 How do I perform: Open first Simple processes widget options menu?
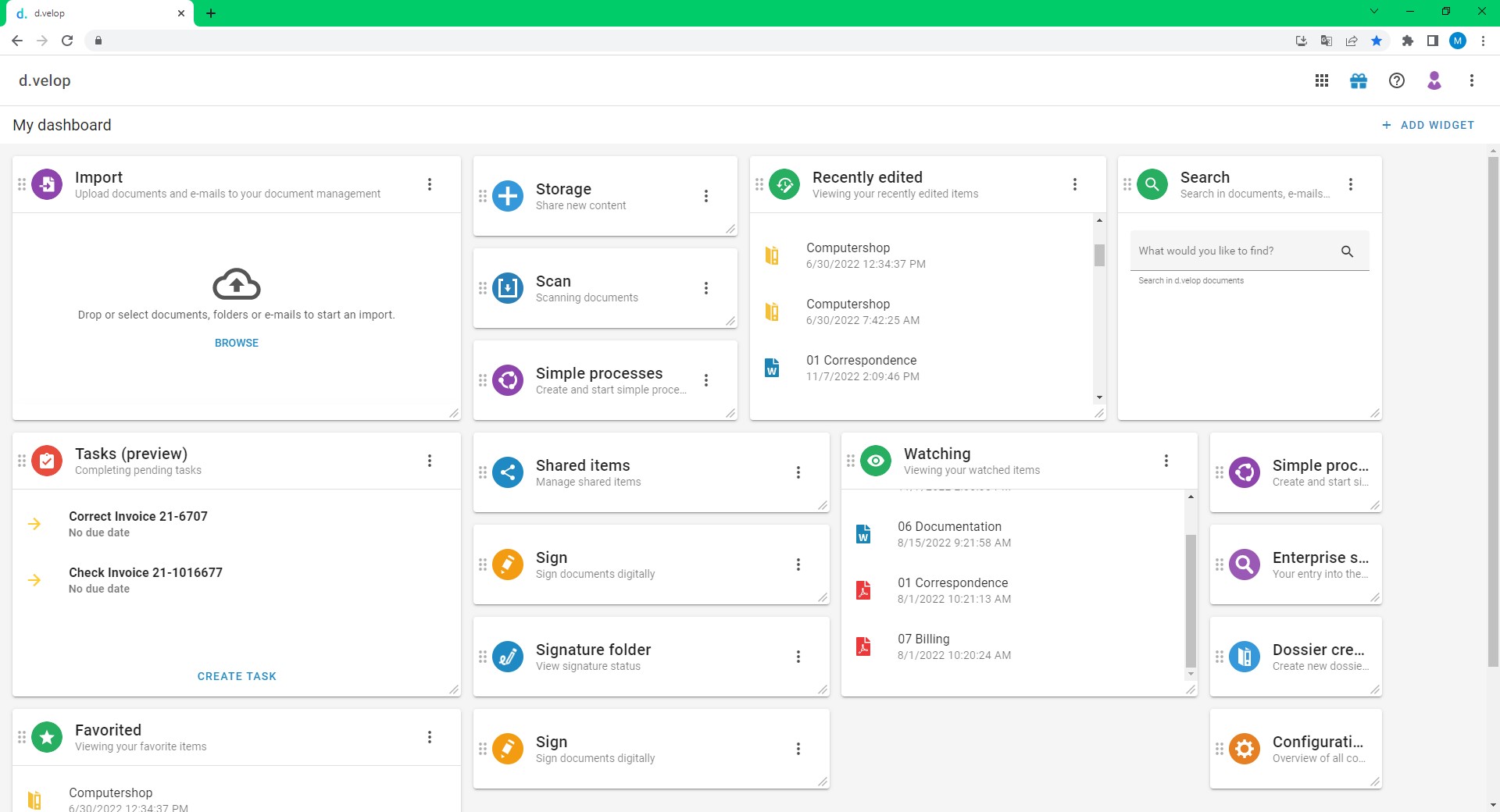point(706,380)
